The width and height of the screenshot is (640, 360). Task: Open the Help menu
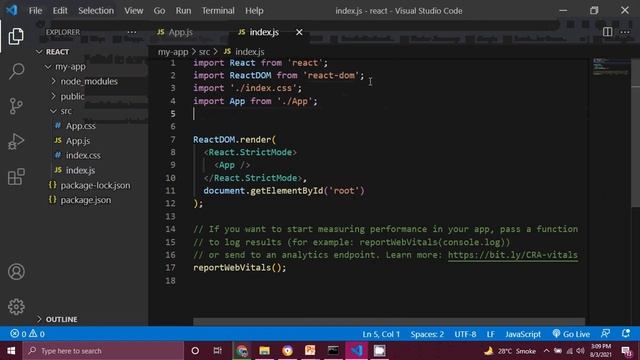tap(254, 11)
